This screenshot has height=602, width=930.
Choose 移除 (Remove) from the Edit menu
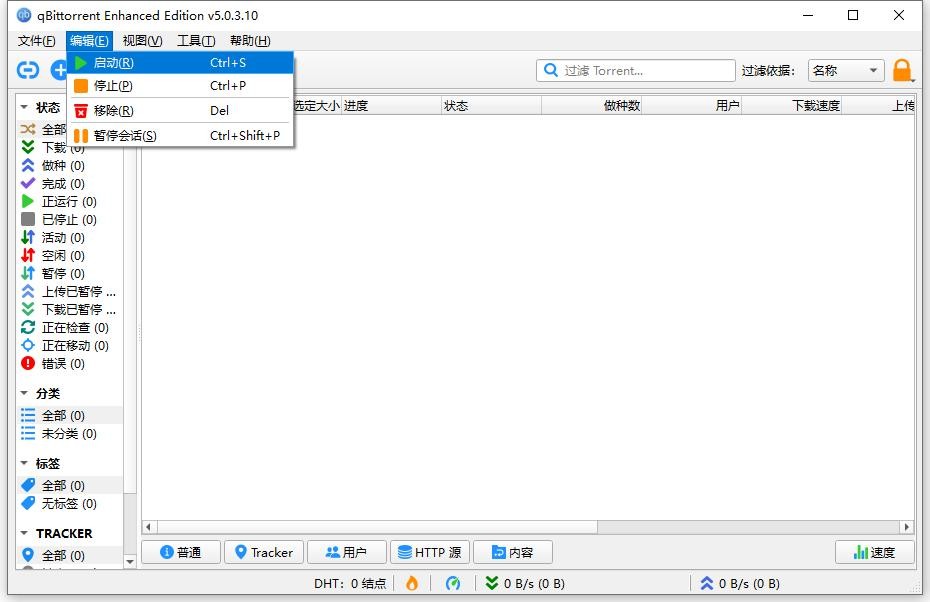tap(113, 111)
